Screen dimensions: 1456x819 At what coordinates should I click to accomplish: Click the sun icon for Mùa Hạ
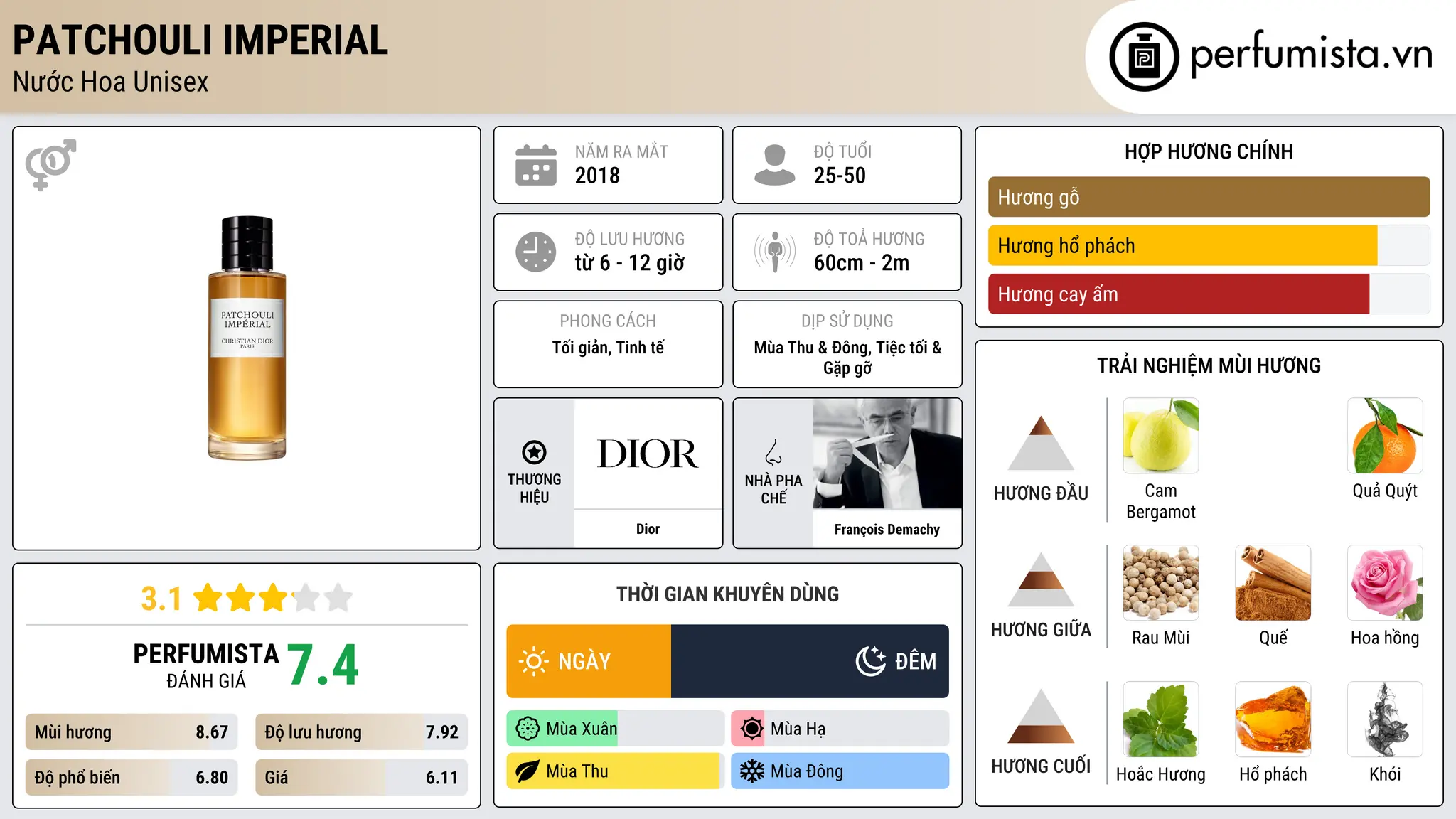tap(751, 729)
